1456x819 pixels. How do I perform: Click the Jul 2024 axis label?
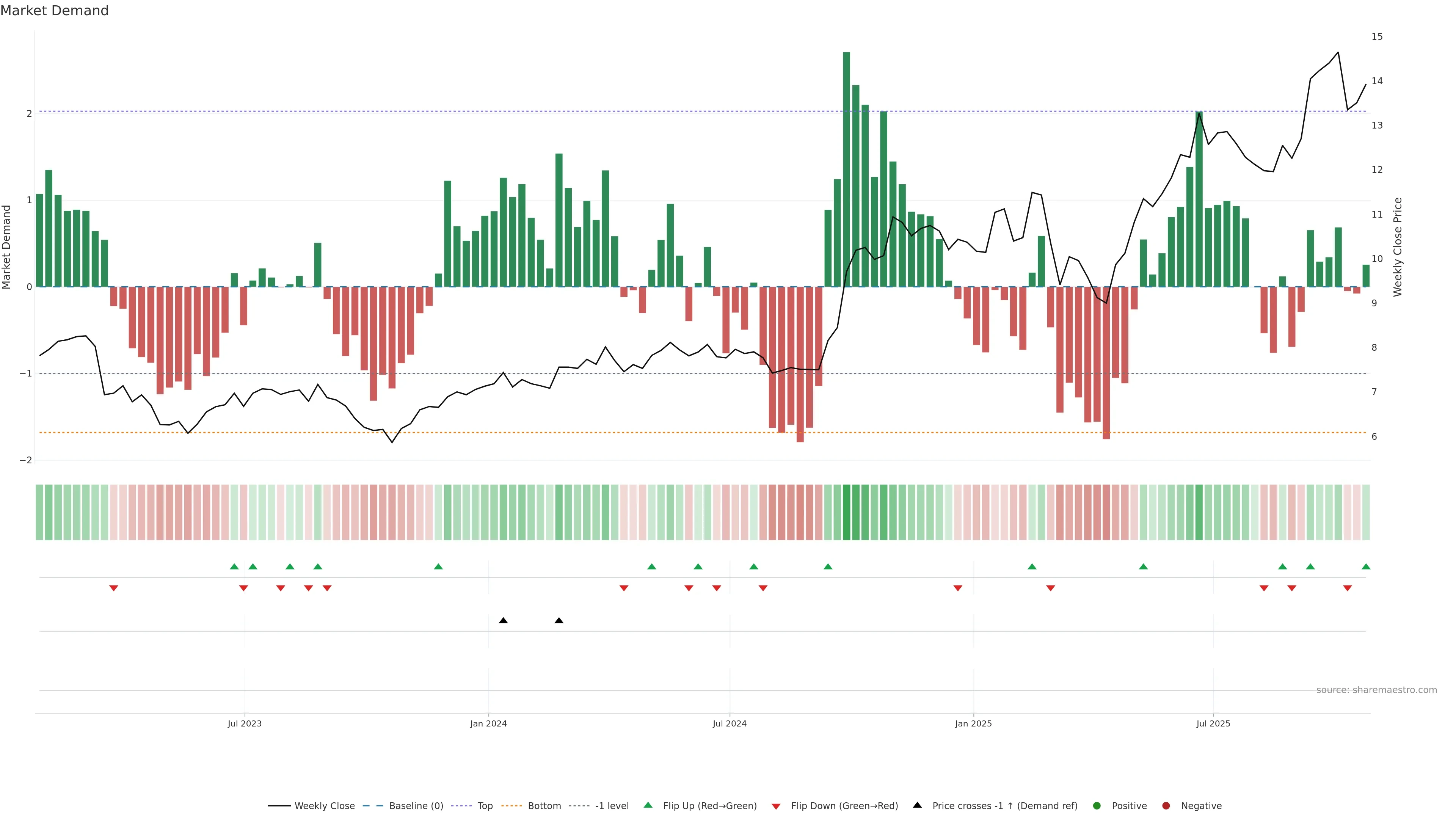click(x=729, y=723)
